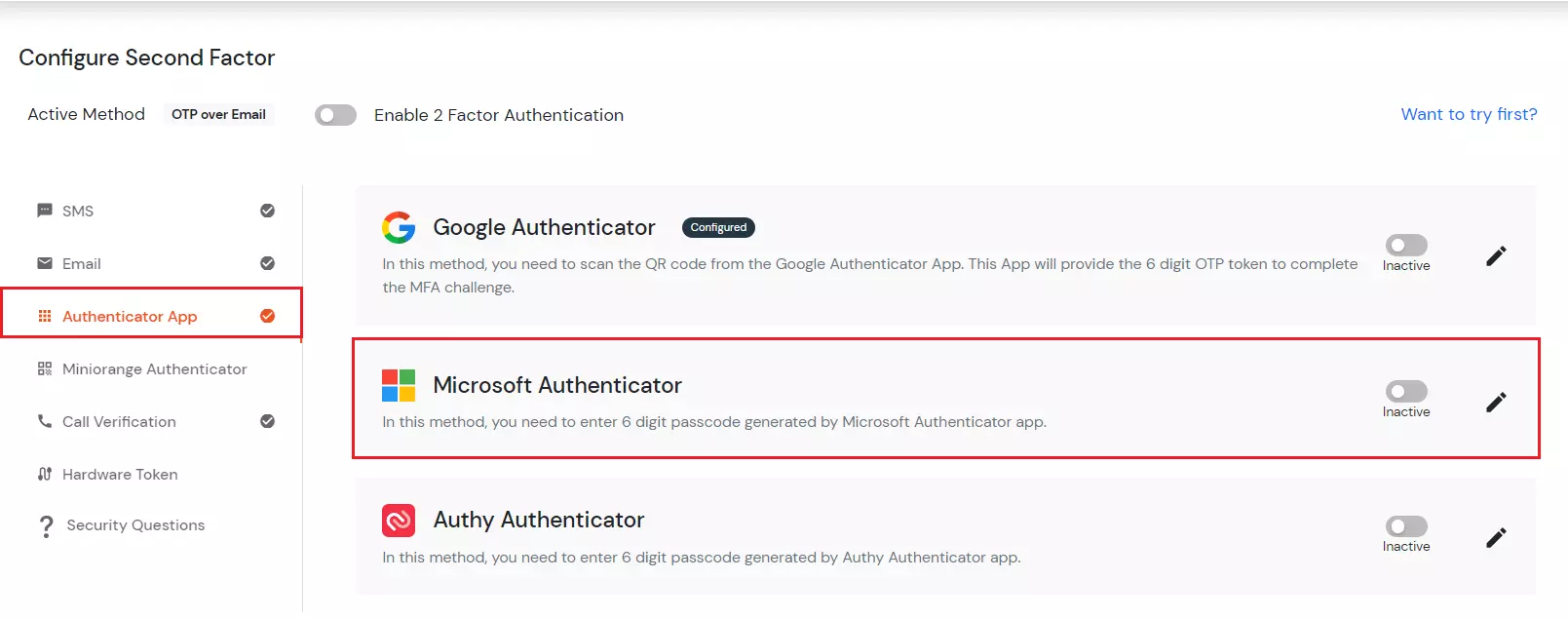The height and width of the screenshot is (619, 1568).
Task: Click the Hardware Token icon
Action: [x=44, y=474]
